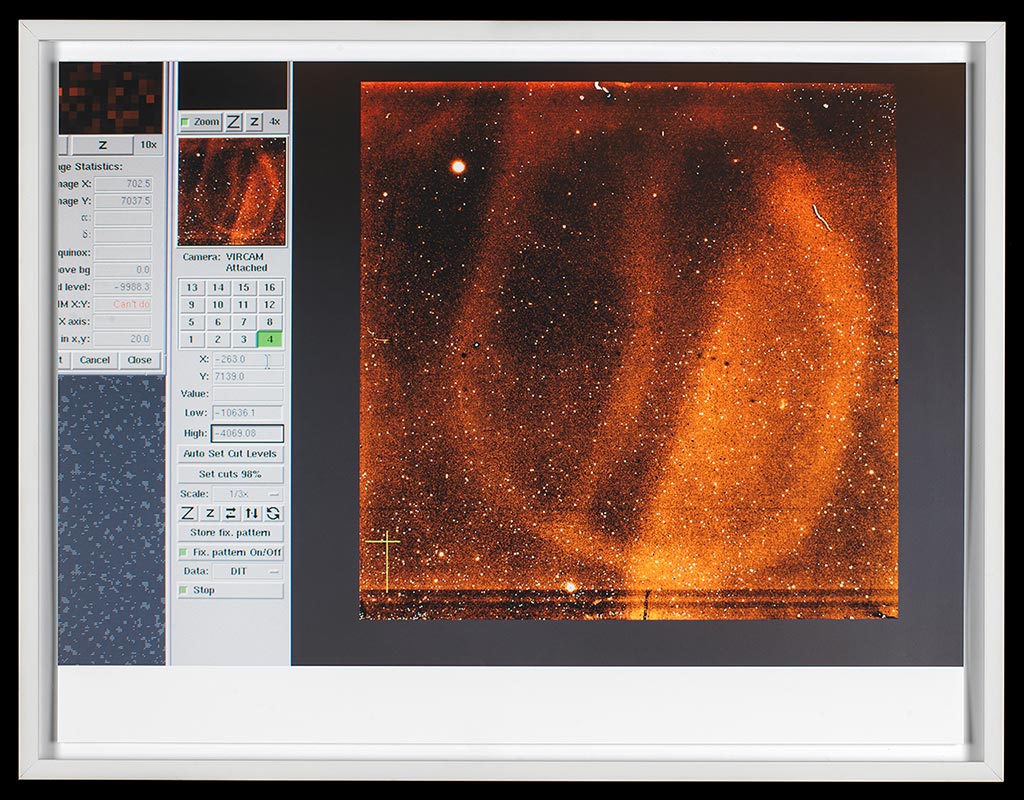Click the High cut level input field

(247, 434)
